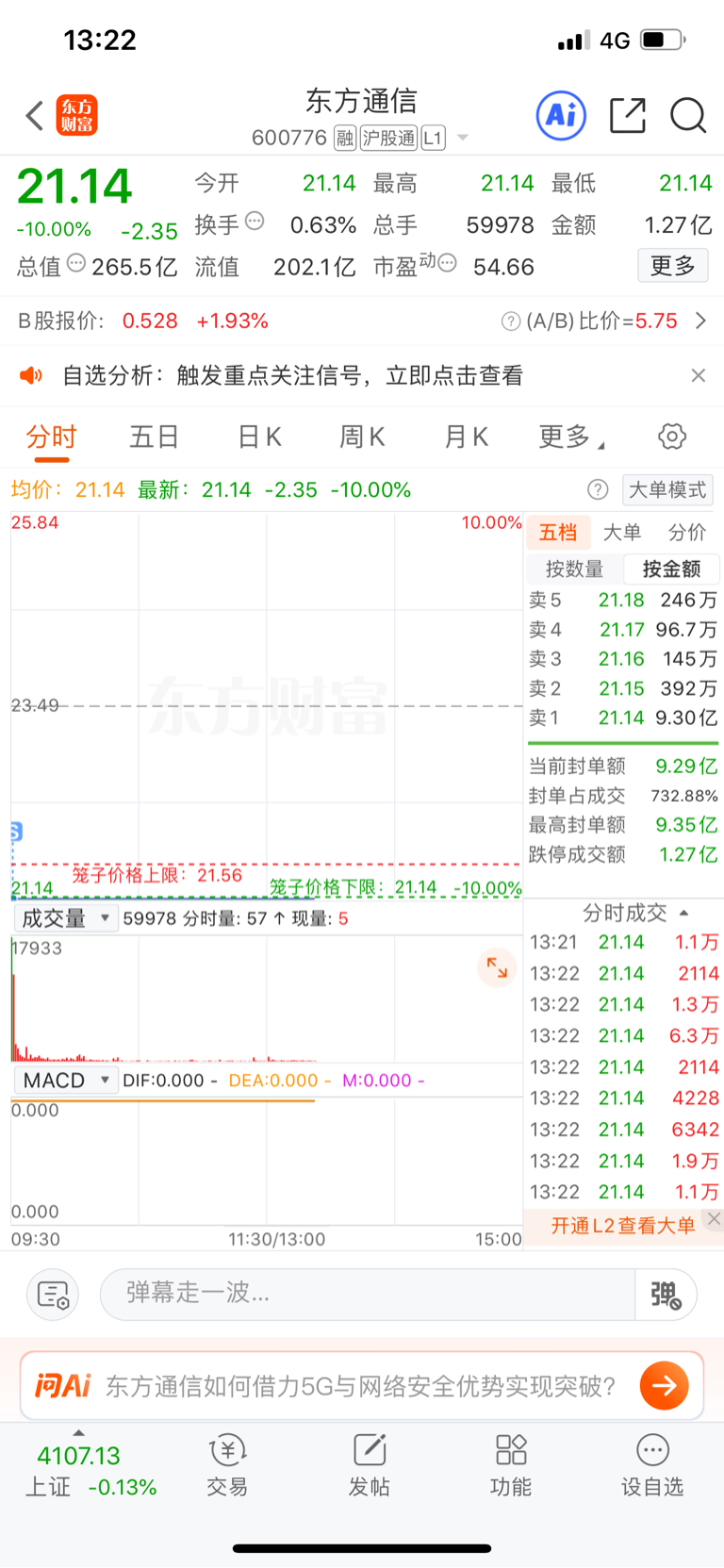
Task: Open the MACD indicator dropdown
Action: click(65, 1081)
